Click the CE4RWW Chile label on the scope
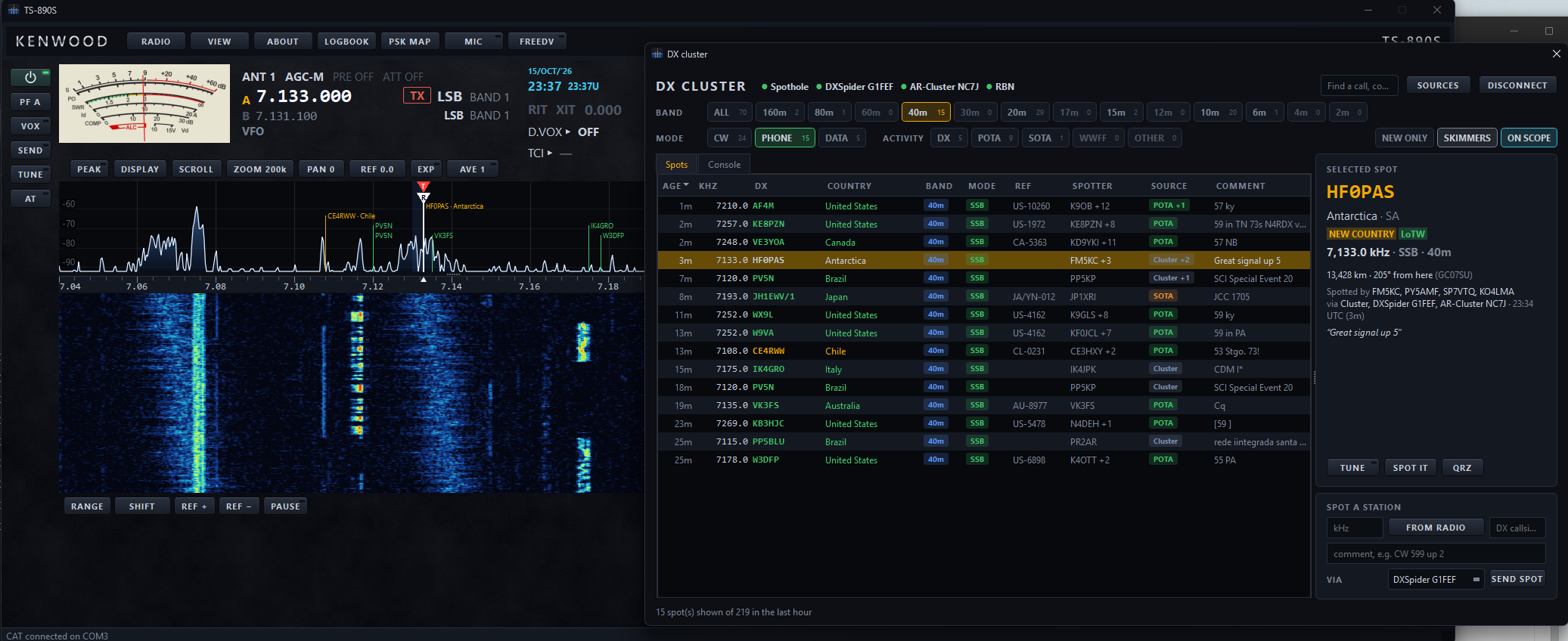This screenshot has height=641, width=1568. click(351, 216)
